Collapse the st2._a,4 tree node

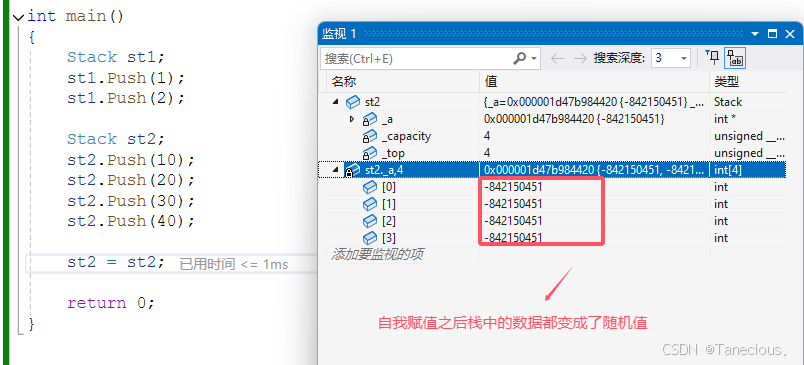[x=335, y=170]
